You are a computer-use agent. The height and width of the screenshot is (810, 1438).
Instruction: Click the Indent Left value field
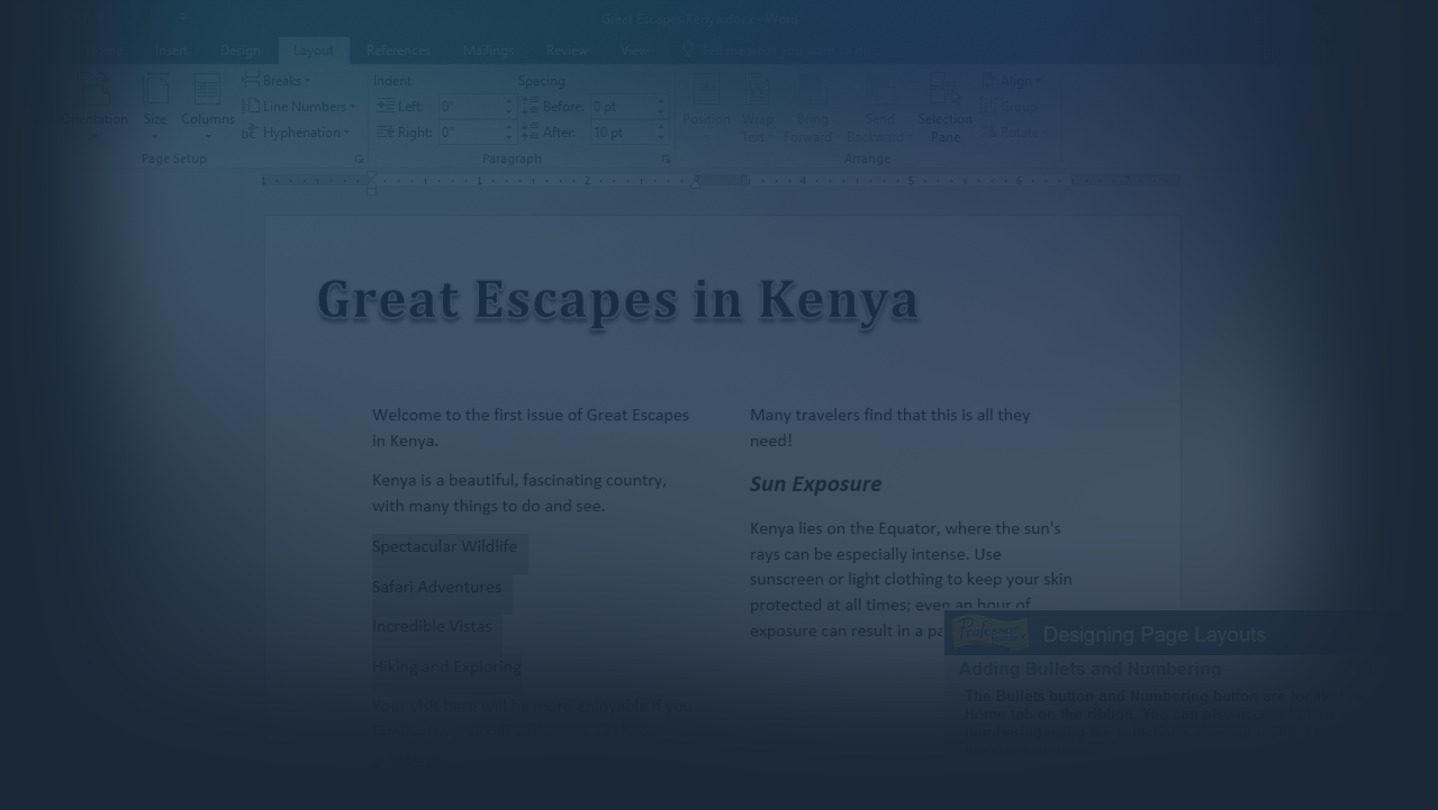(x=469, y=106)
